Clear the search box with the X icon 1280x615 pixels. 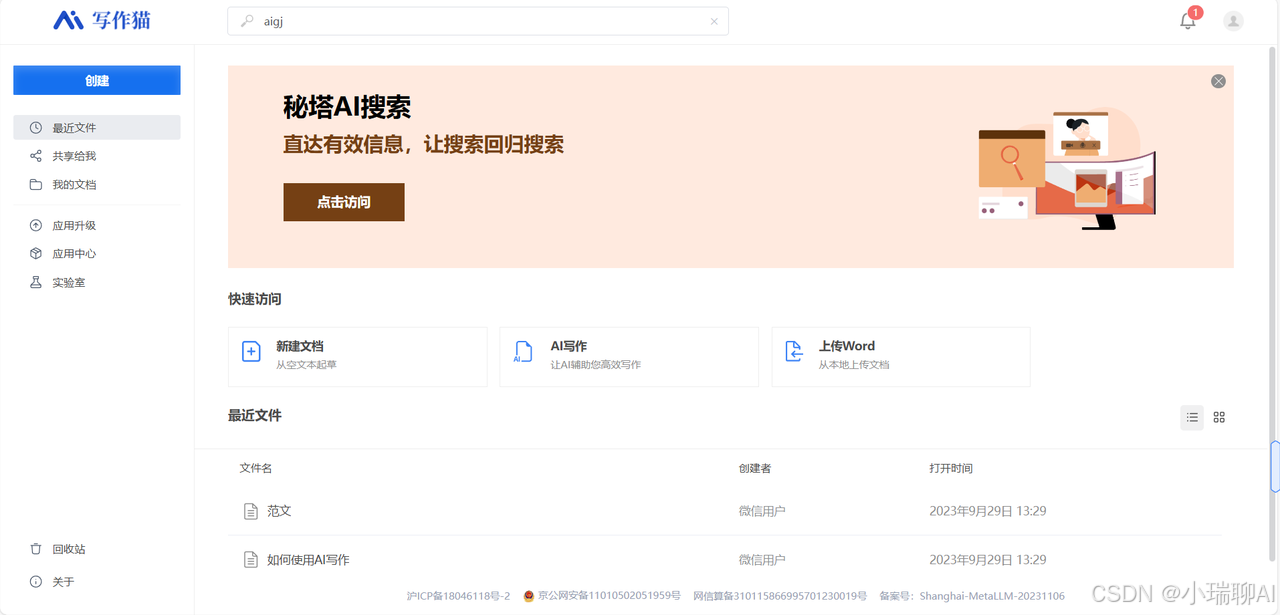[x=714, y=21]
